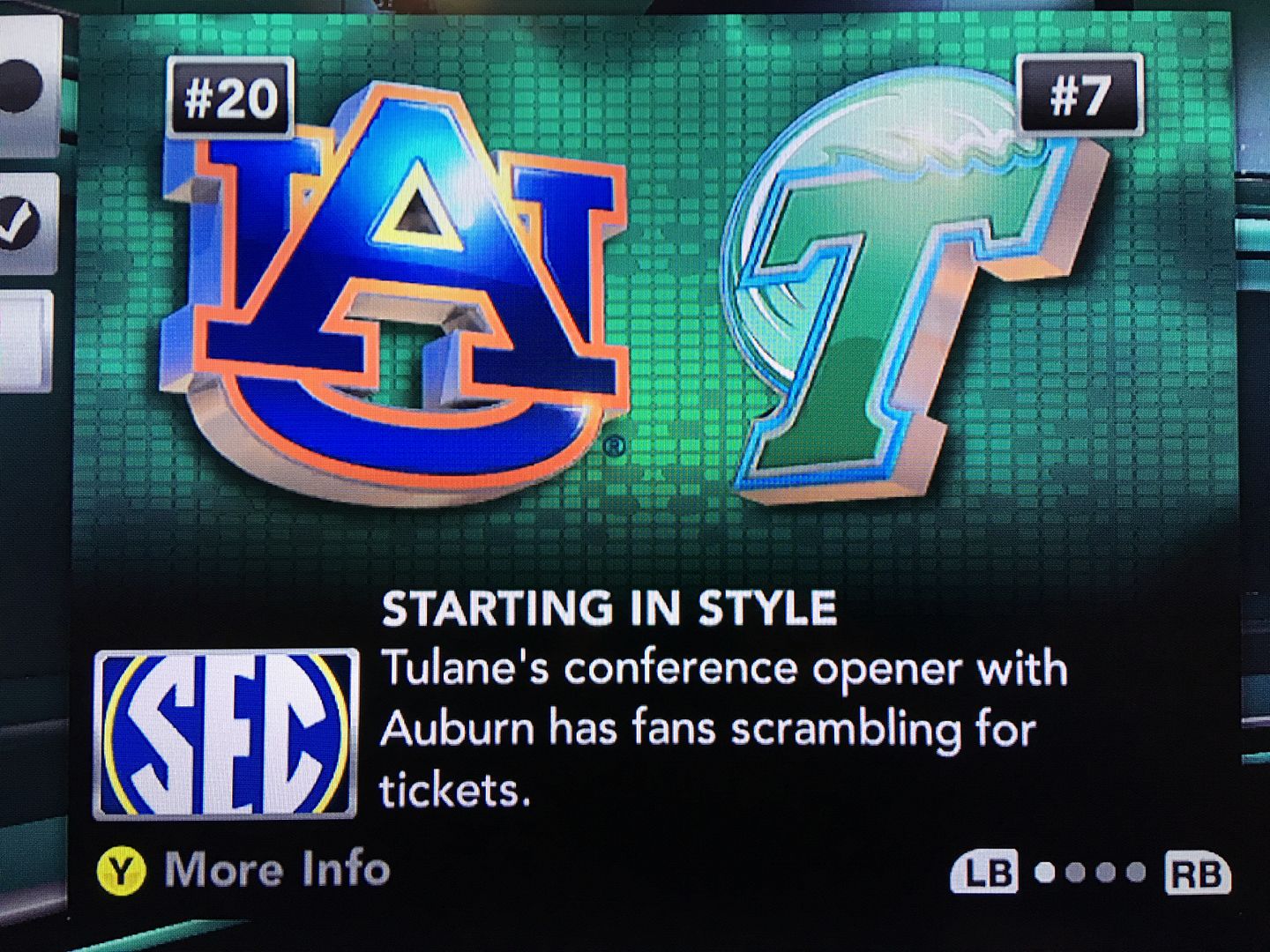Toggle the checkmark box on left edge
This screenshot has height=952, width=1270.
(24, 224)
